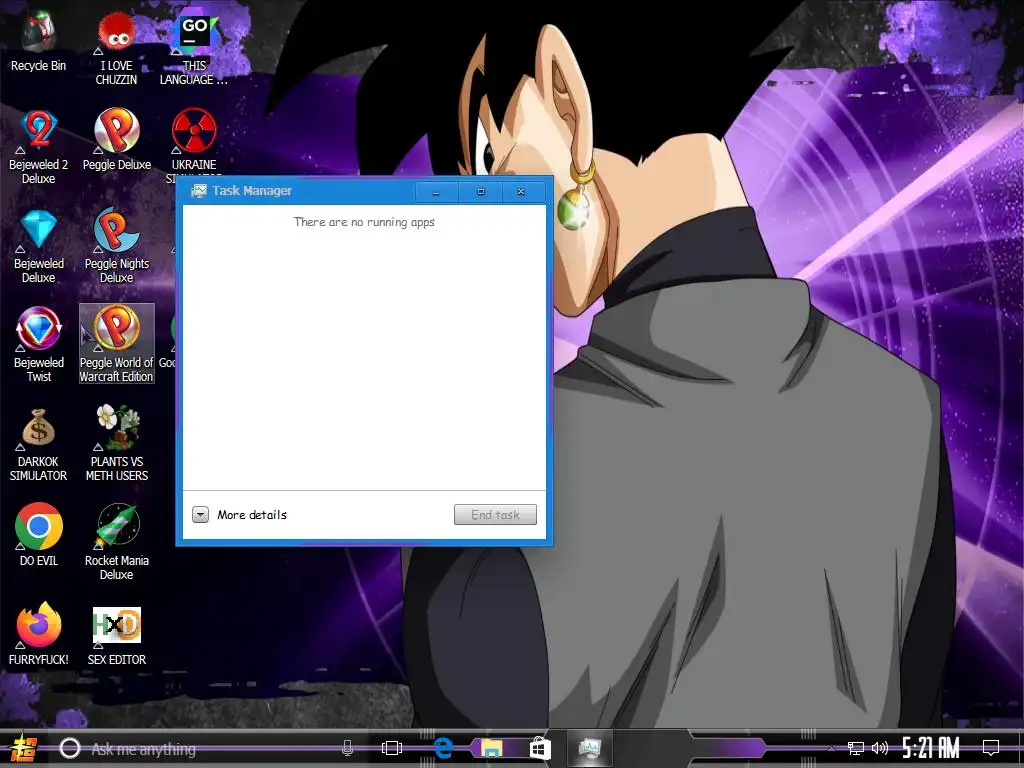Show hidden tray icons chevron
1024x768 pixels.
click(831, 749)
